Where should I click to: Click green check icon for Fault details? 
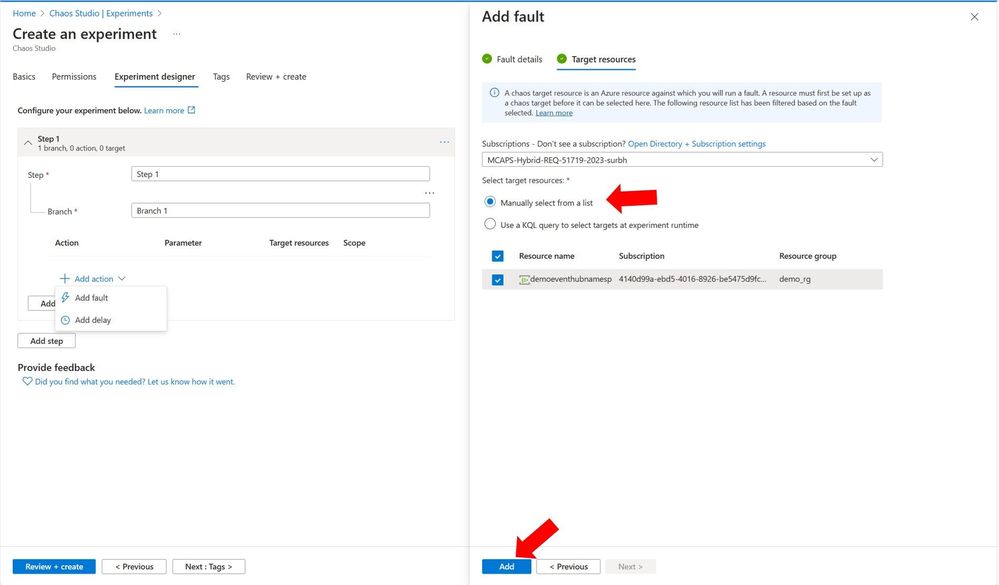(487, 59)
